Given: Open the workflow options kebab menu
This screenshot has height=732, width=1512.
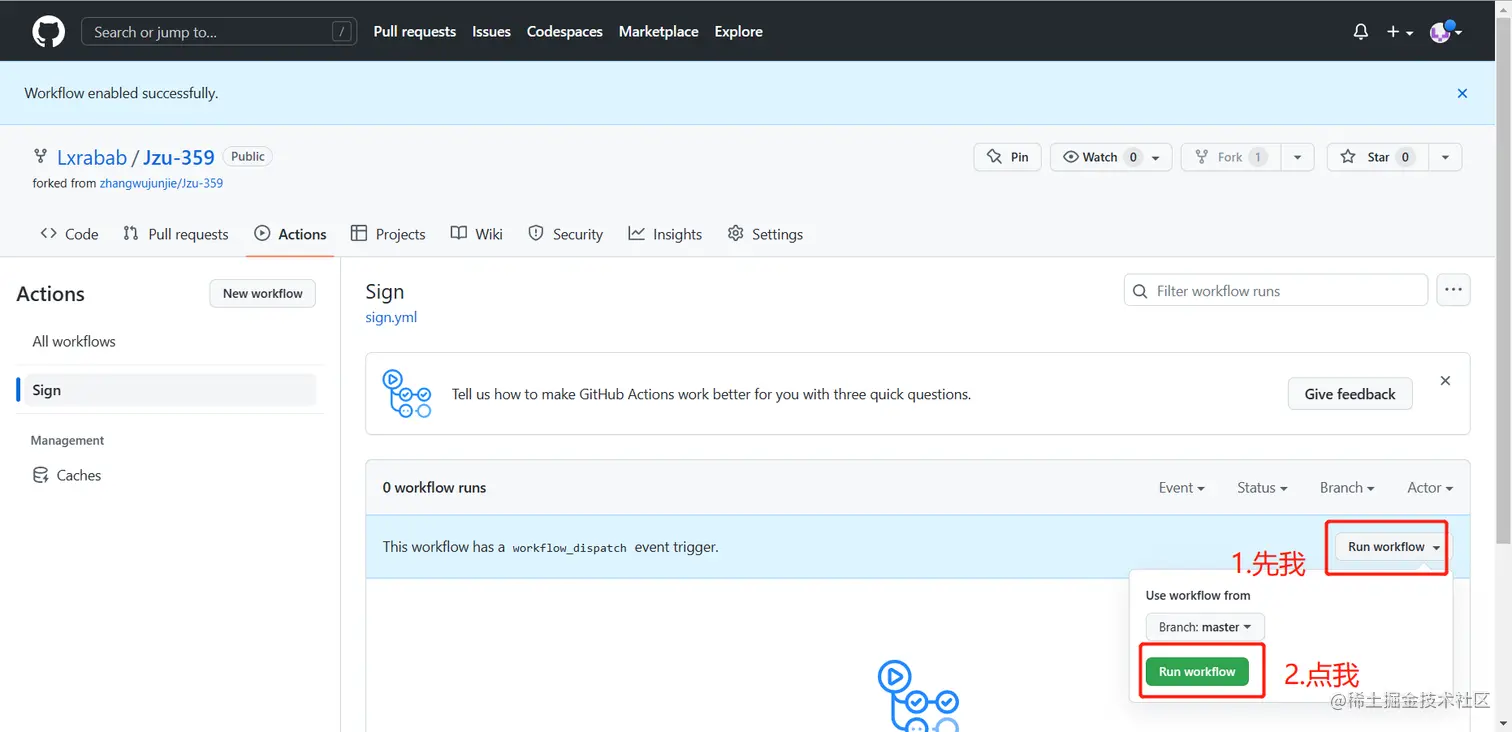Looking at the screenshot, I should click(x=1453, y=291).
